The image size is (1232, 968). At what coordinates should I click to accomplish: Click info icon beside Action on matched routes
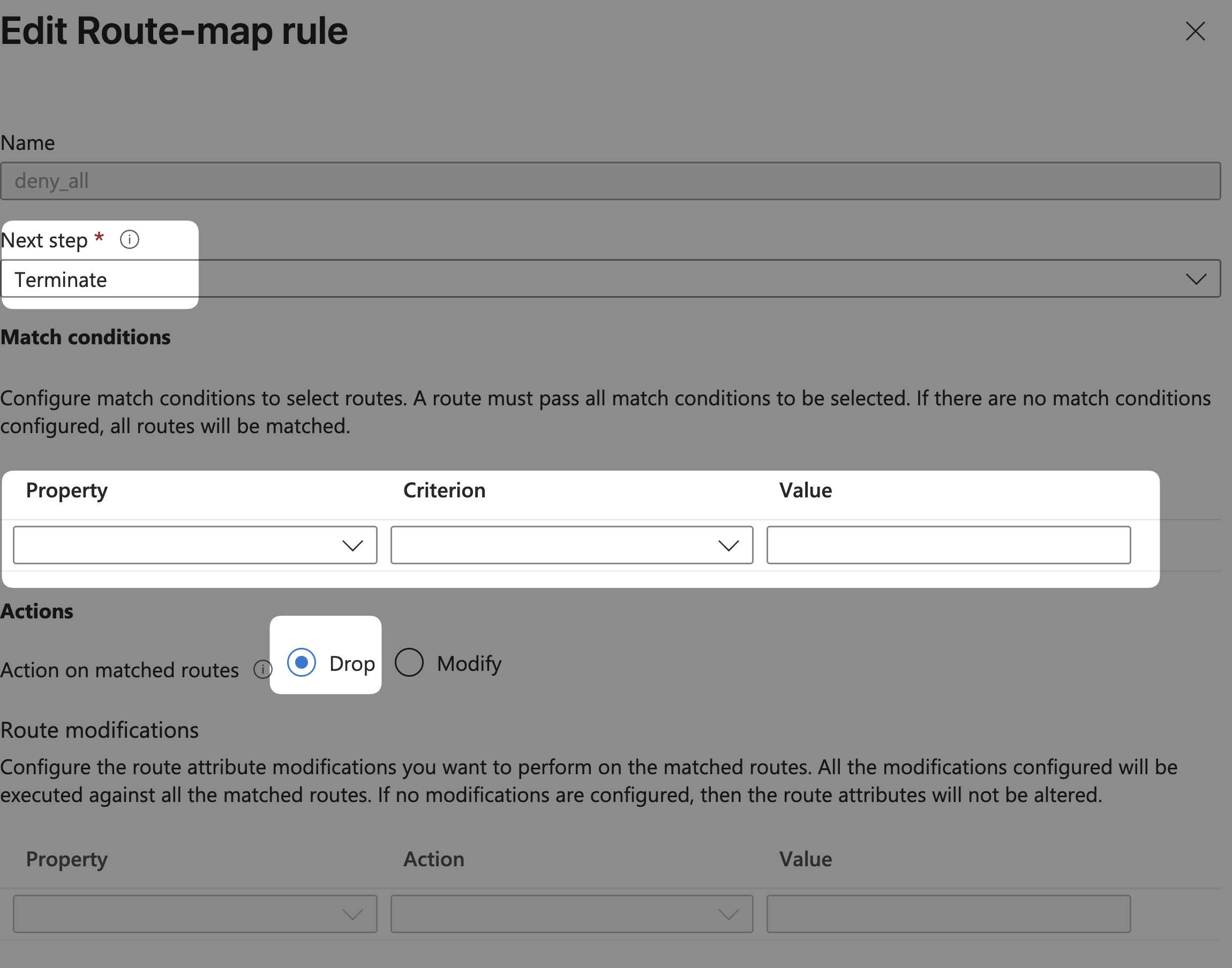coord(262,669)
